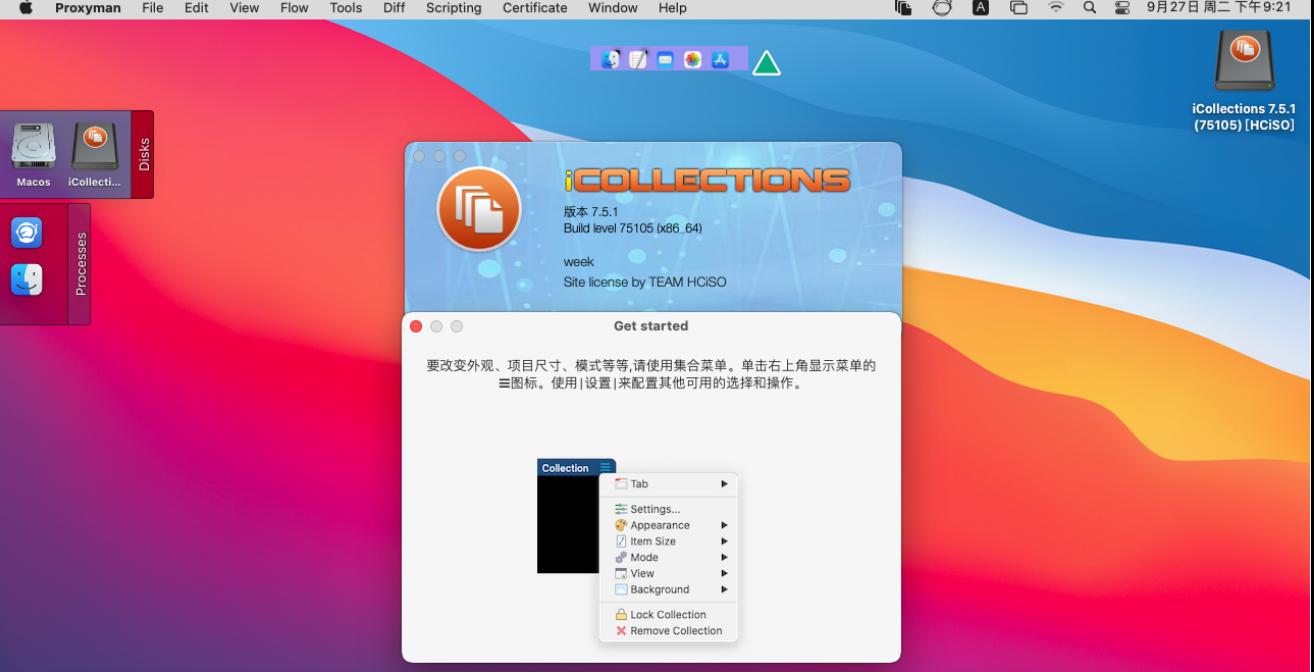This screenshot has height=672, width=1314.
Task: Open the Flow menu
Action: pos(294,8)
